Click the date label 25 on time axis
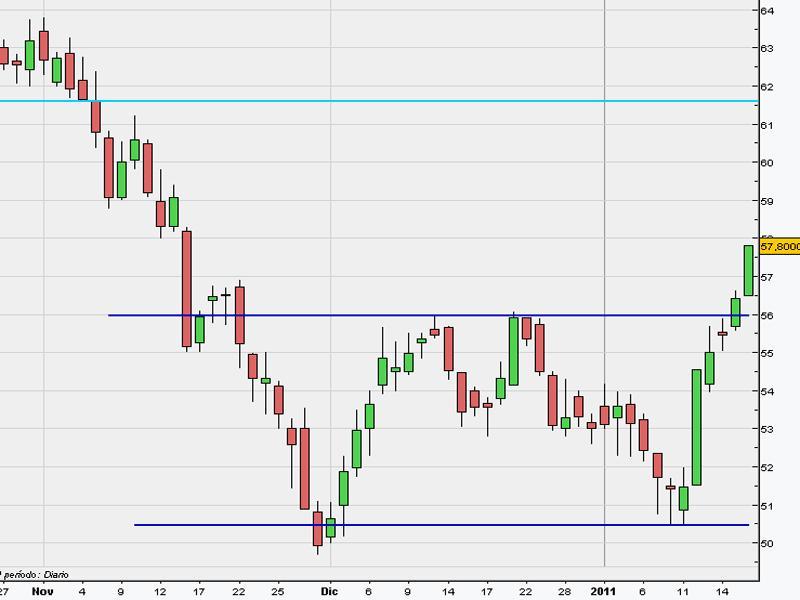 278,592
